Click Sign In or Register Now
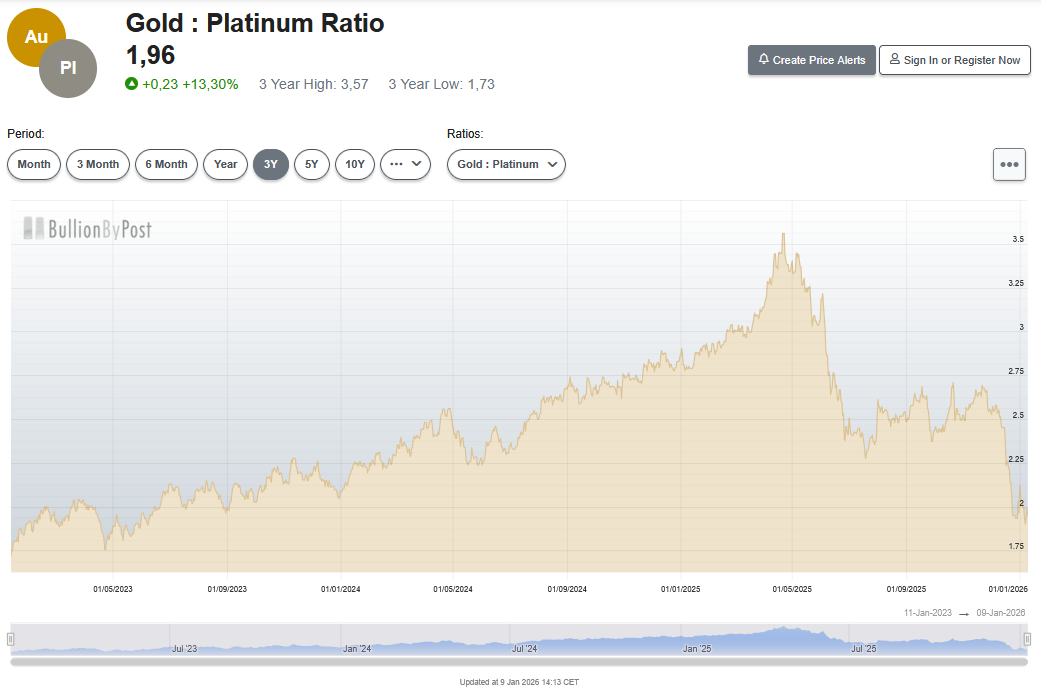The height and width of the screenshot is (693, 1041). (954, 60)
